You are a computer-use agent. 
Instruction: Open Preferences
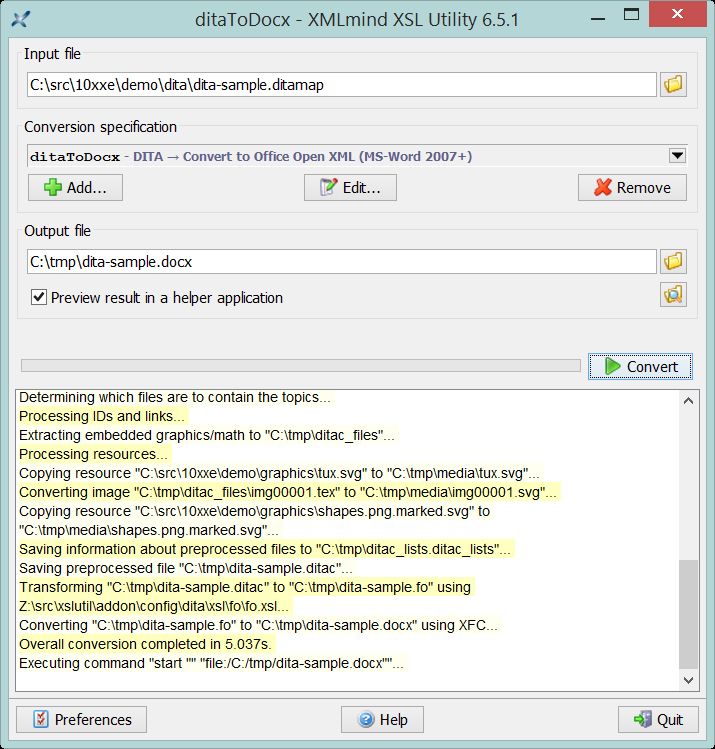point(82,719)
